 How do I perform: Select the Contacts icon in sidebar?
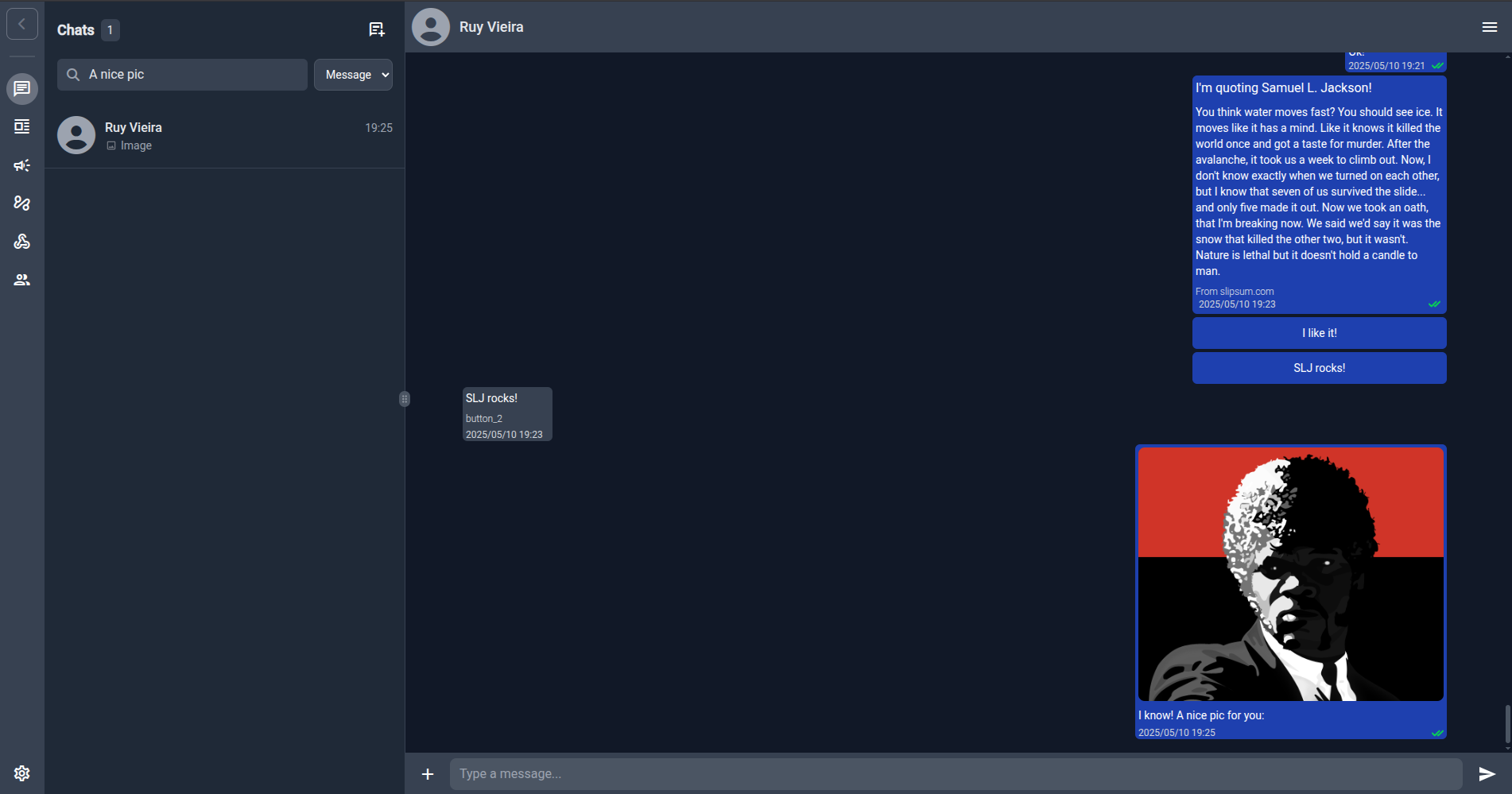(21, 279)
